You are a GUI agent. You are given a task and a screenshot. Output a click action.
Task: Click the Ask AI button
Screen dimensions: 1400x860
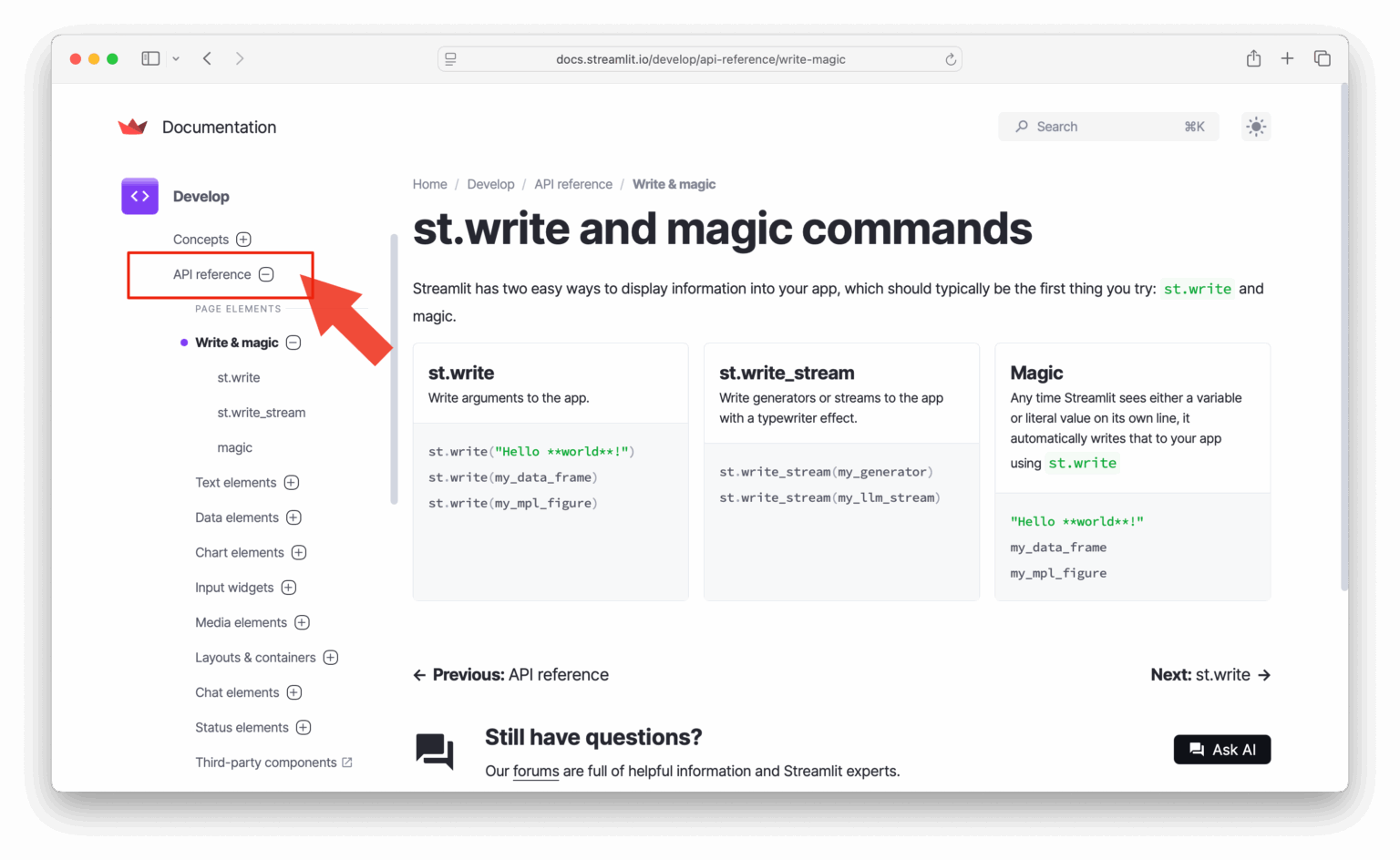[x=1221, y=750]
